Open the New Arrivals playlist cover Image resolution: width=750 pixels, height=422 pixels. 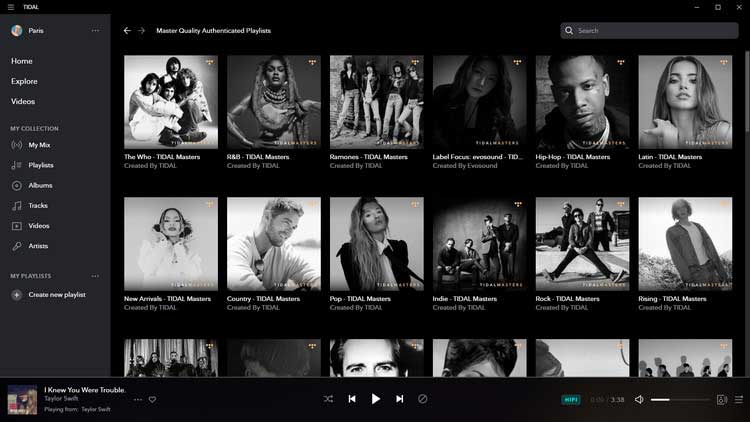click(x=171, y=244)
